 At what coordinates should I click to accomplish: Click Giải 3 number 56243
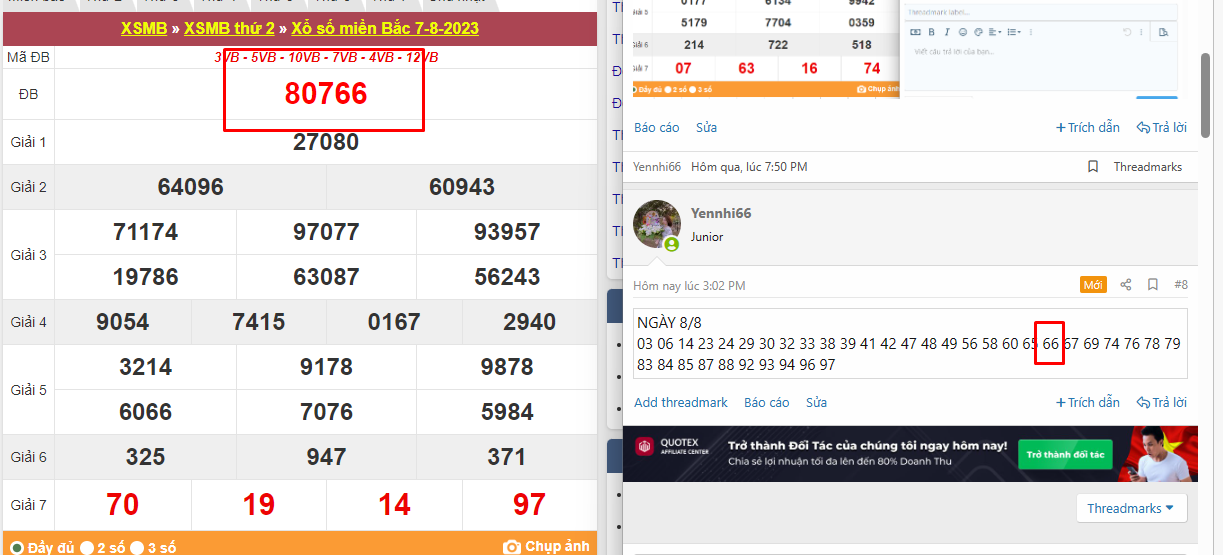(507, 277)
